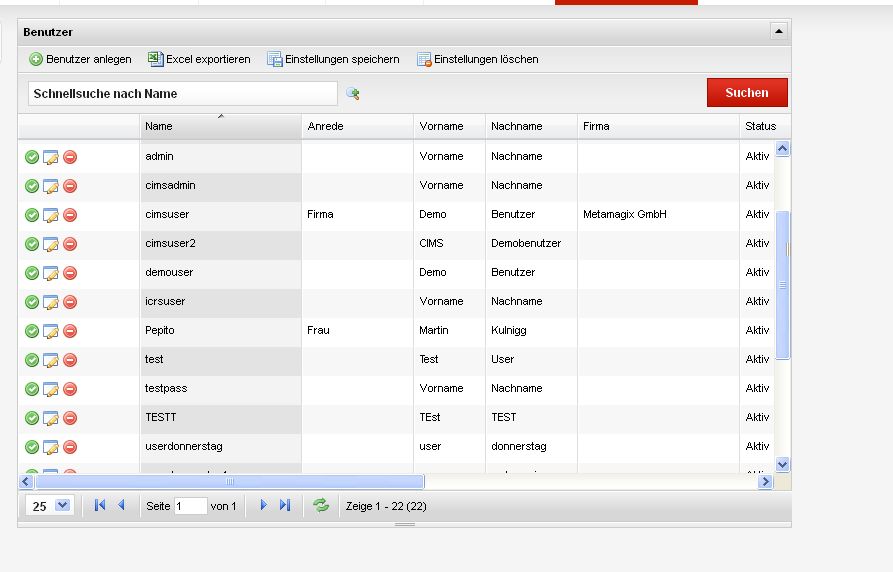Image resolution: width=893 pixels, height=572 pixels.
Task: Edit the userdonnerstag entry
Action: 51,447
